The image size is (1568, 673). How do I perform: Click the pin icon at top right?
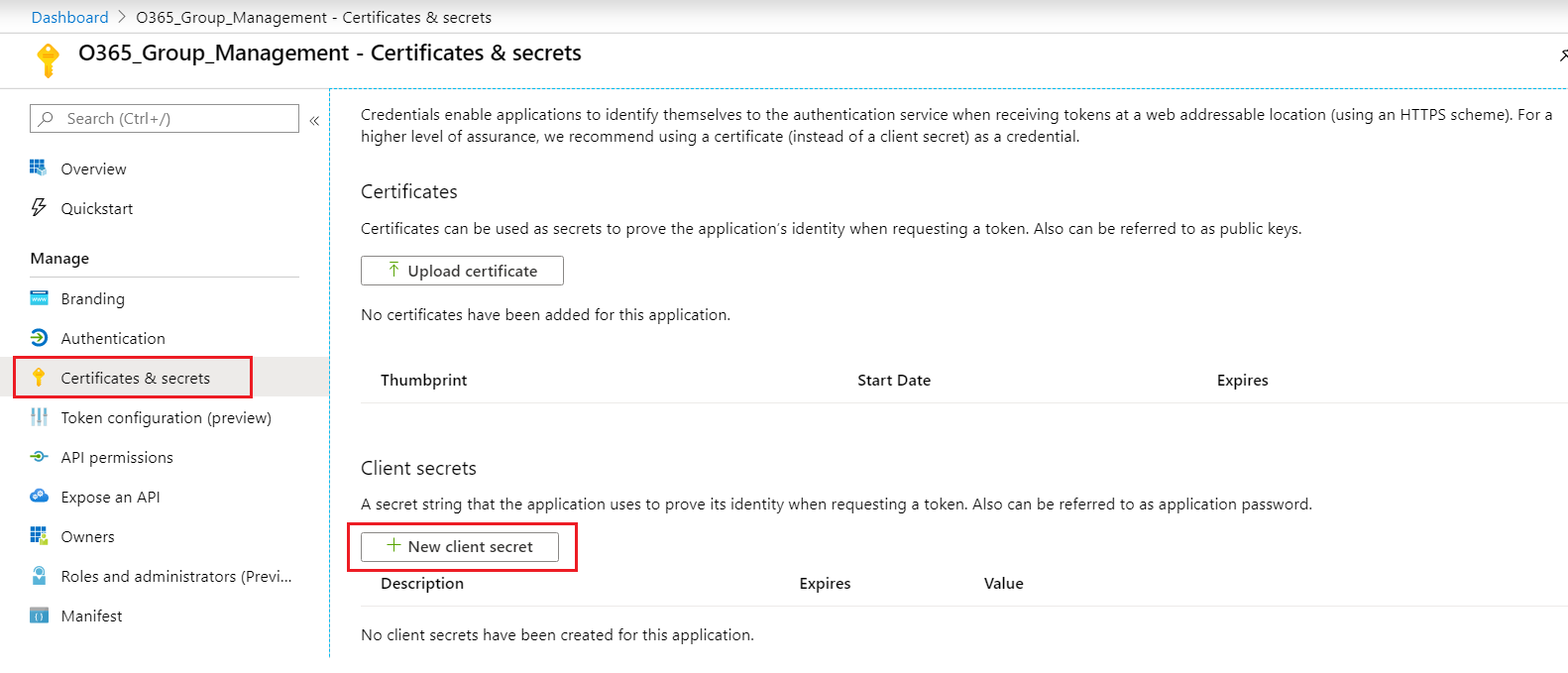1562,56
